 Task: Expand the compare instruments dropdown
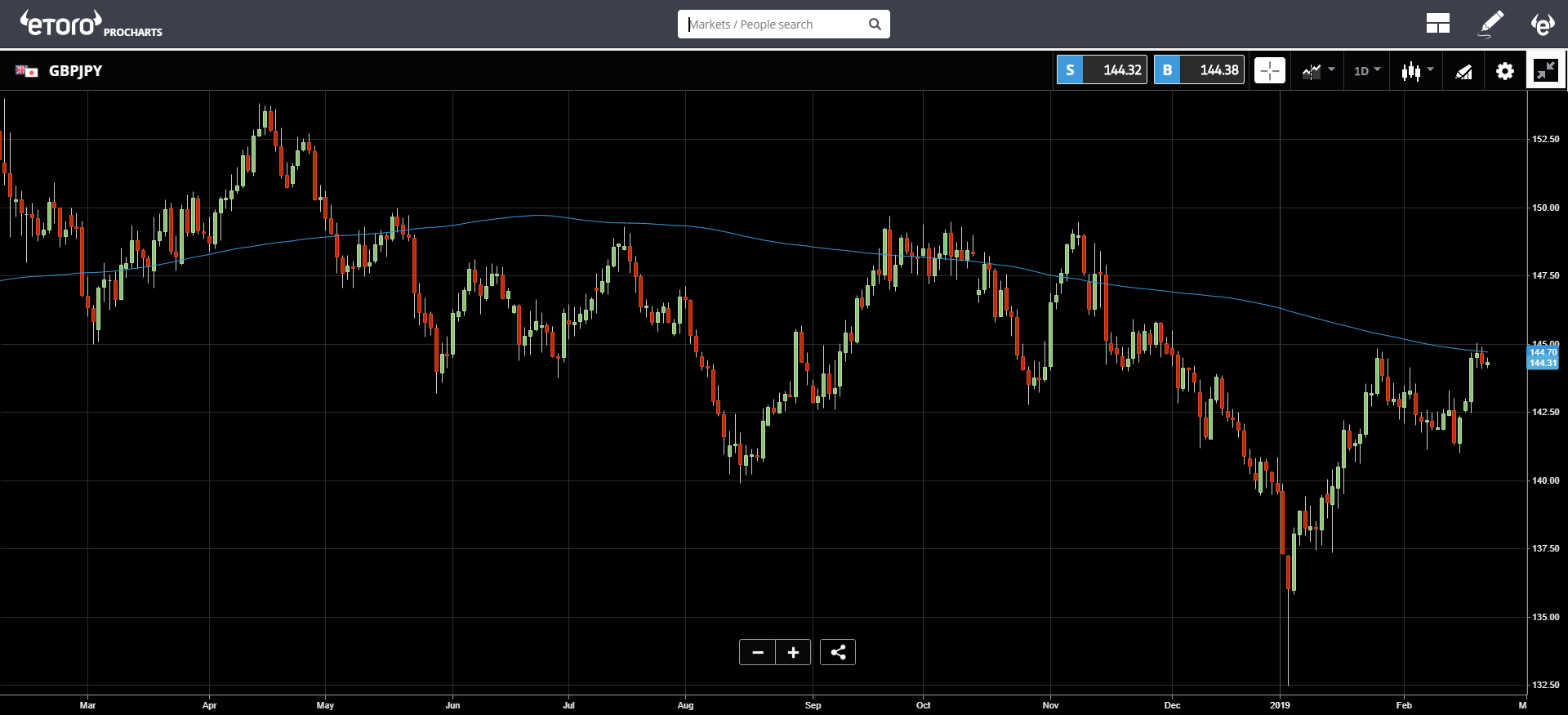[x=1318, y=71]
